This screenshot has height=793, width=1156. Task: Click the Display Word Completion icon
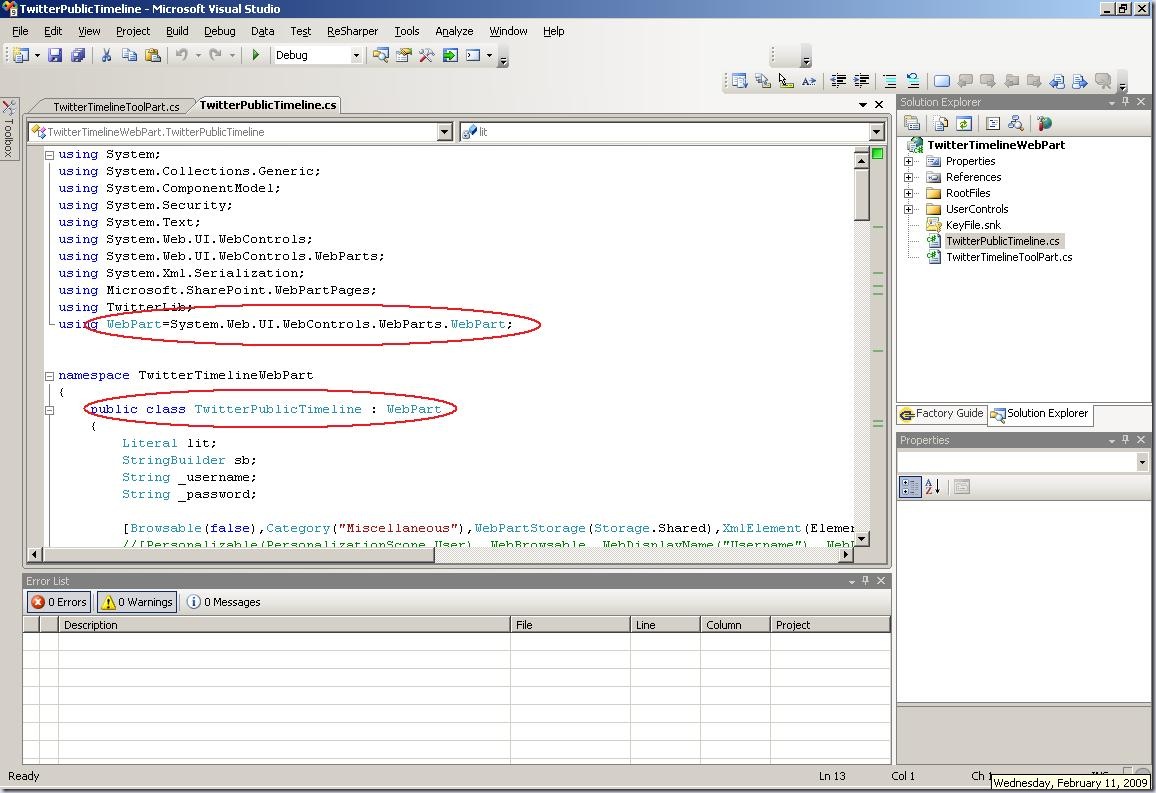click(809, 81)
